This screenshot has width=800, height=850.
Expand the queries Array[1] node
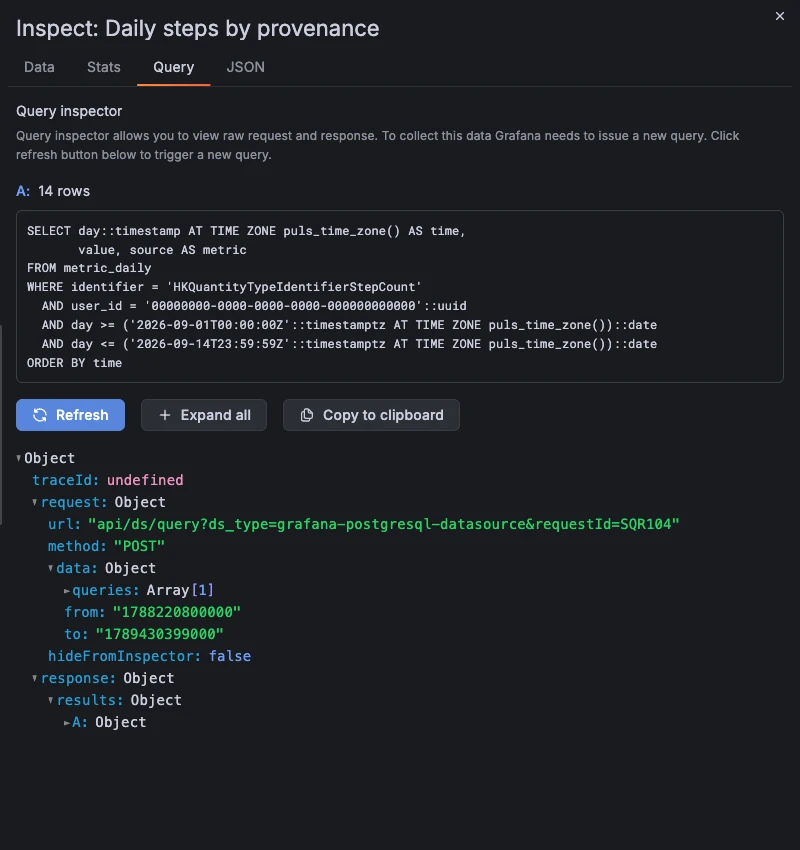point(67,590)
